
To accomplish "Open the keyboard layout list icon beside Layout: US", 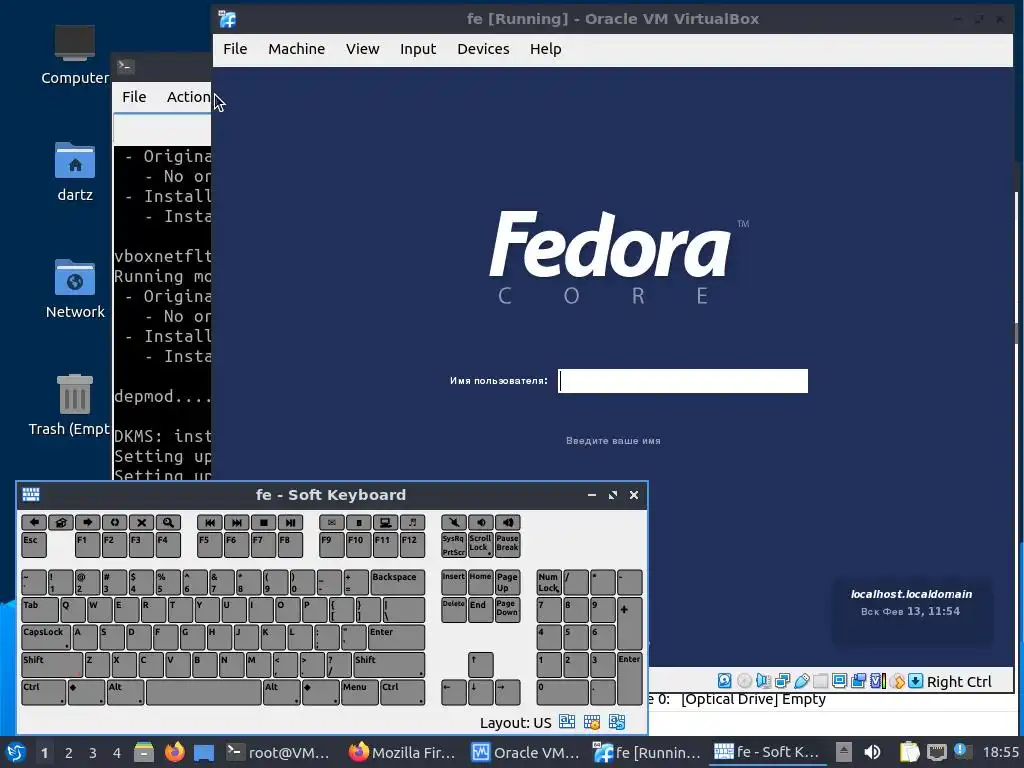I will point(567,722).
